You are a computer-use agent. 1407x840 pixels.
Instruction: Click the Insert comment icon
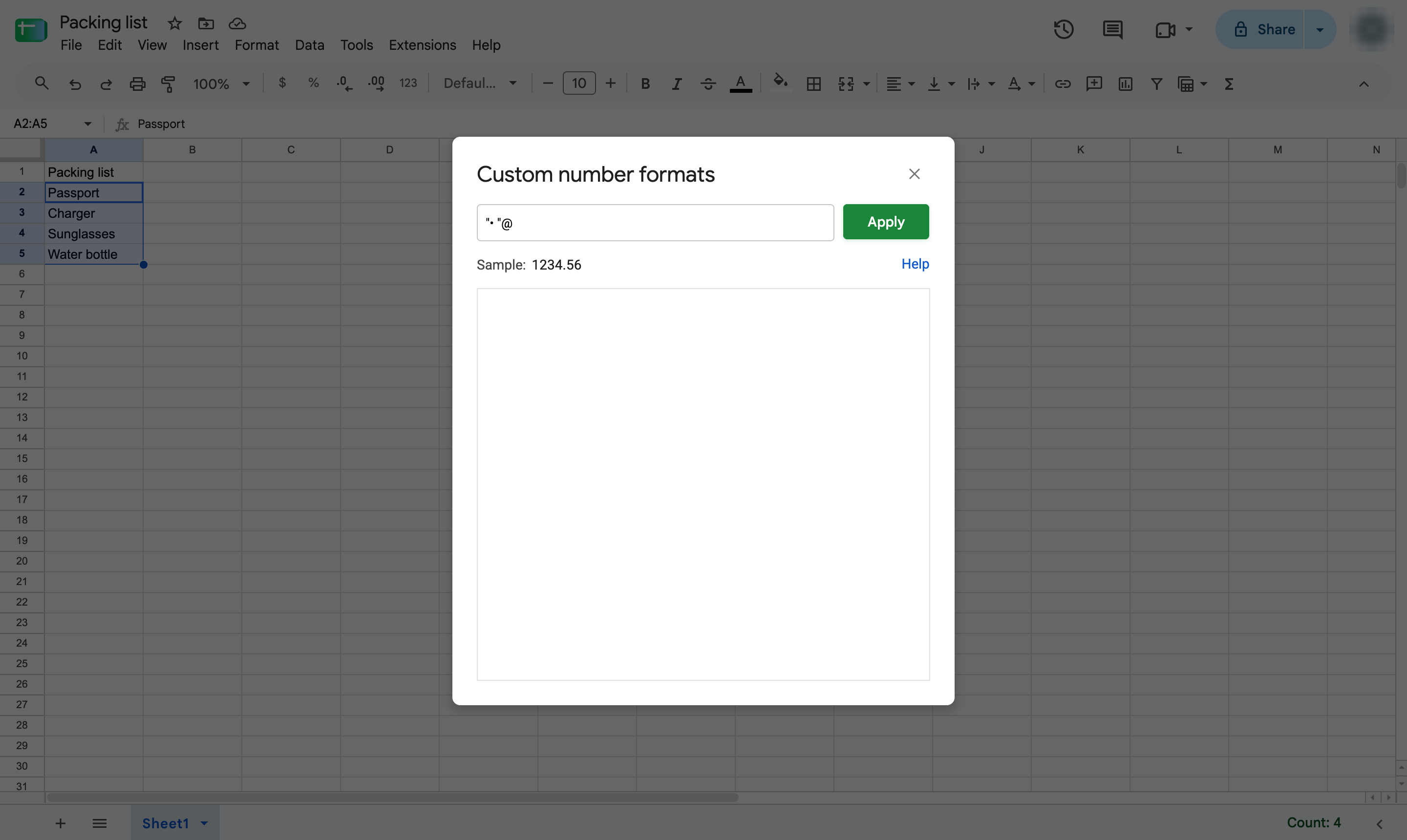coord(1094,84)
